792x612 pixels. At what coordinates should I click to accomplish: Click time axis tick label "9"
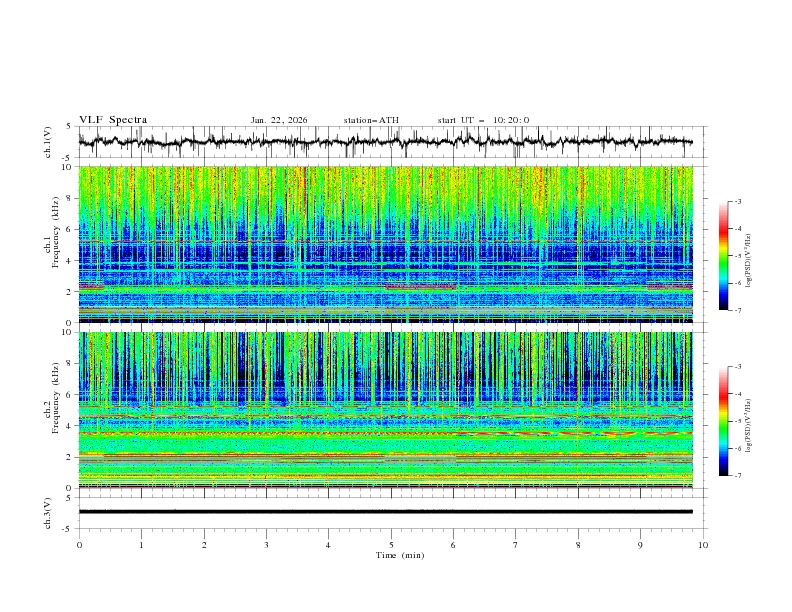pos(640,545)
